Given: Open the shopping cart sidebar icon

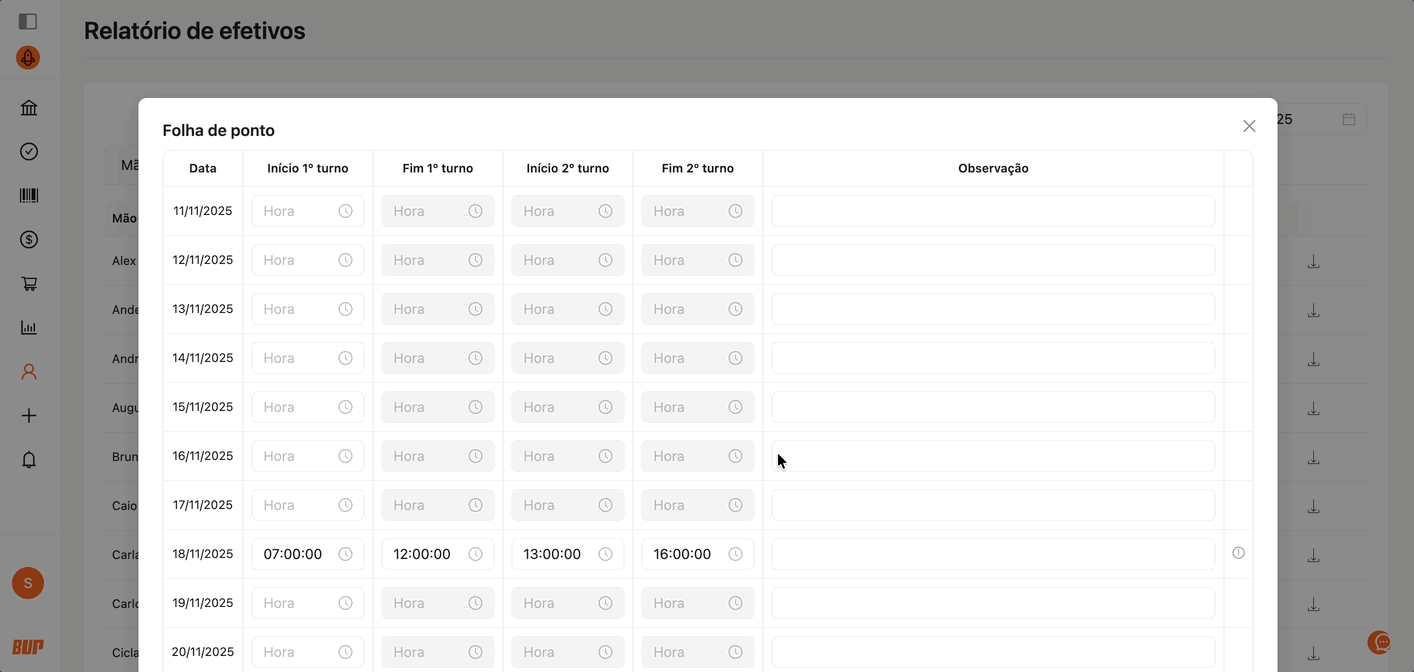Looking at the screenshot, I should 29,284.
